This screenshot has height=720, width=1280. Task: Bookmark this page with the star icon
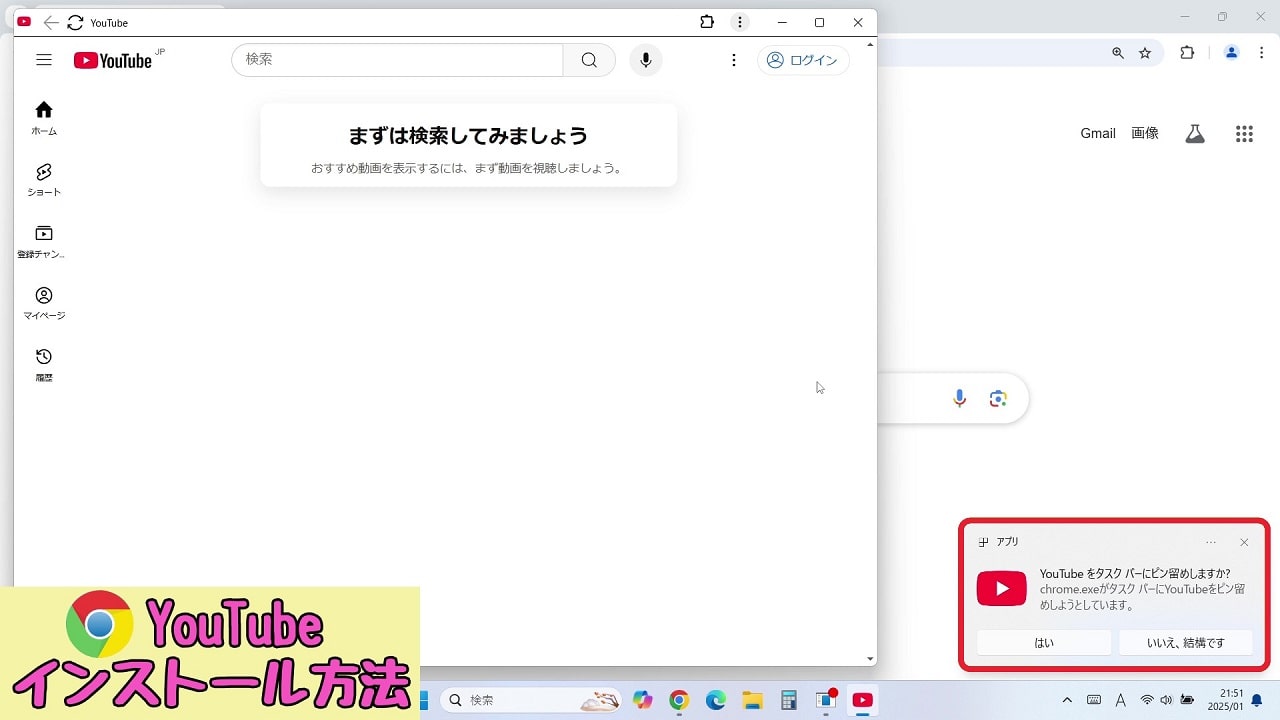pos(1145,53)
